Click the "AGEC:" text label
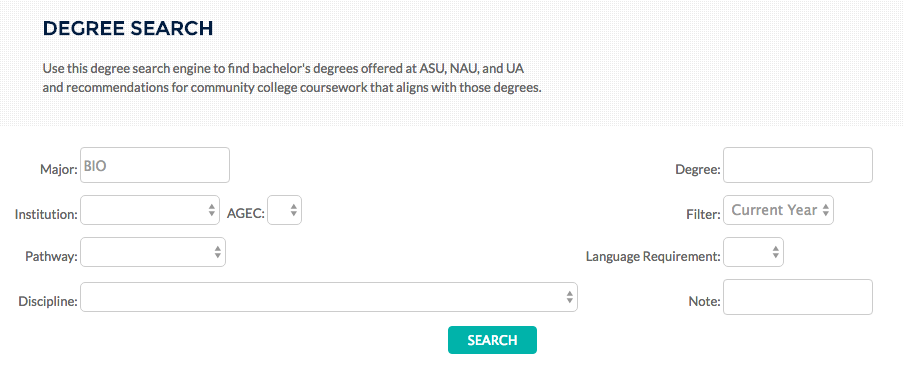Image resolution: width=903 pixels, height=372 pixels. coord(246,215)
